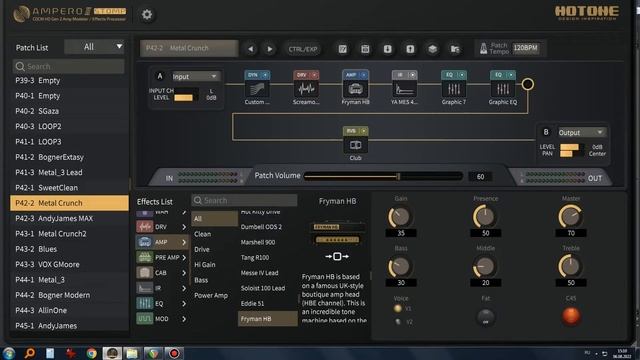Select the Graphic EQ module
Viewport: 640px width, 360px height.
tap(502, 89)
